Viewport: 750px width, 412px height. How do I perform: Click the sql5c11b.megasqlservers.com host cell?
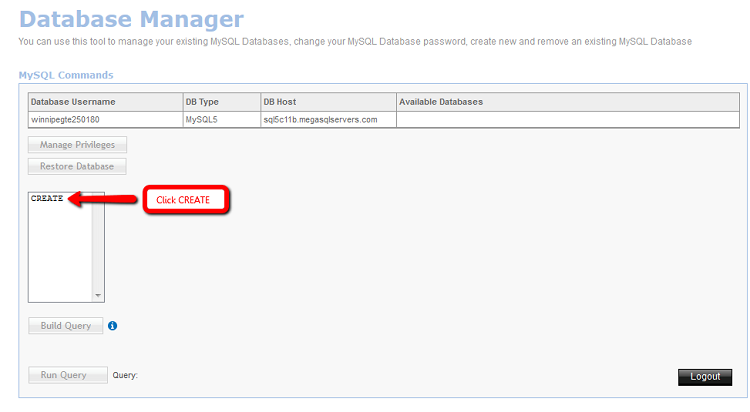[x=329, y=120]
